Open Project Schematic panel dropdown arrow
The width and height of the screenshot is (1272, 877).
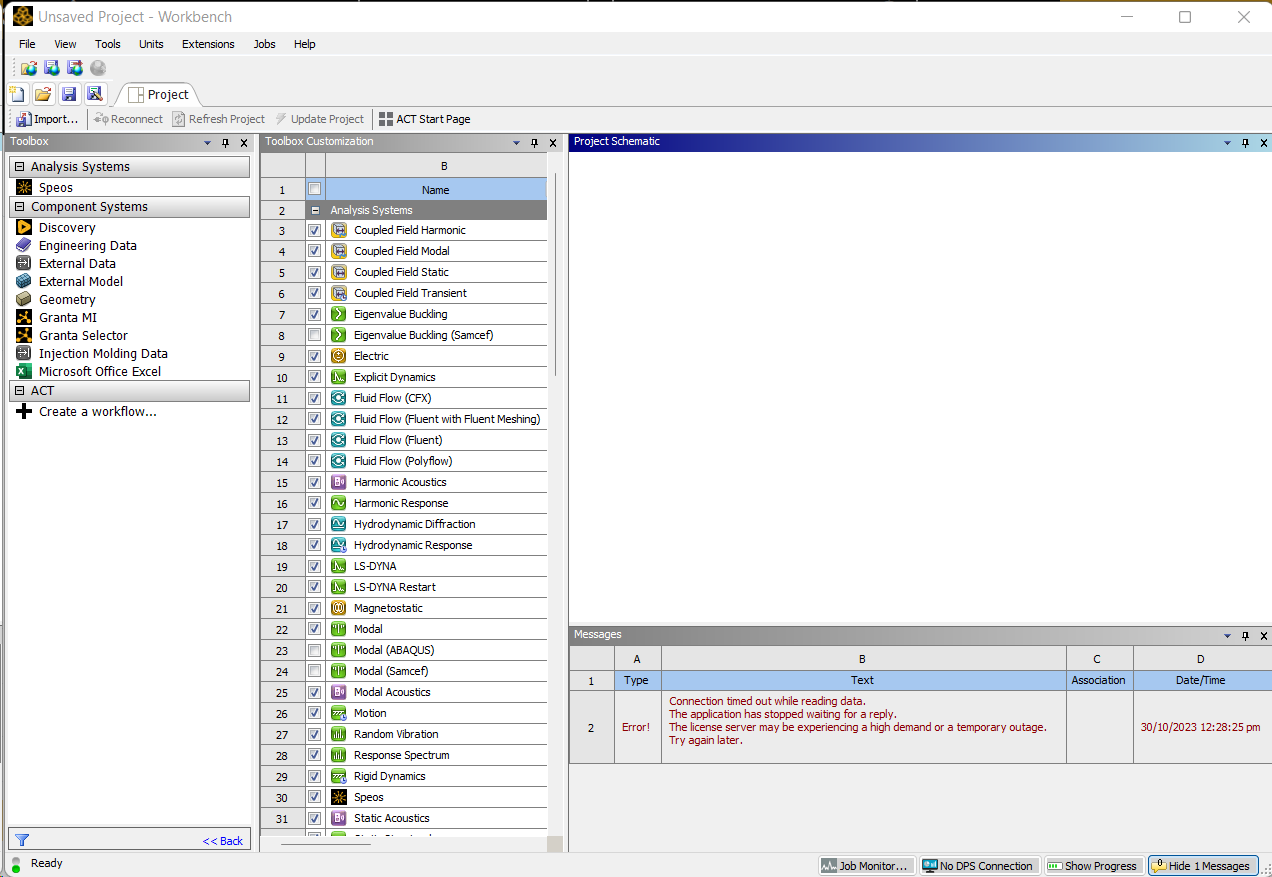tap(1228, 143)
